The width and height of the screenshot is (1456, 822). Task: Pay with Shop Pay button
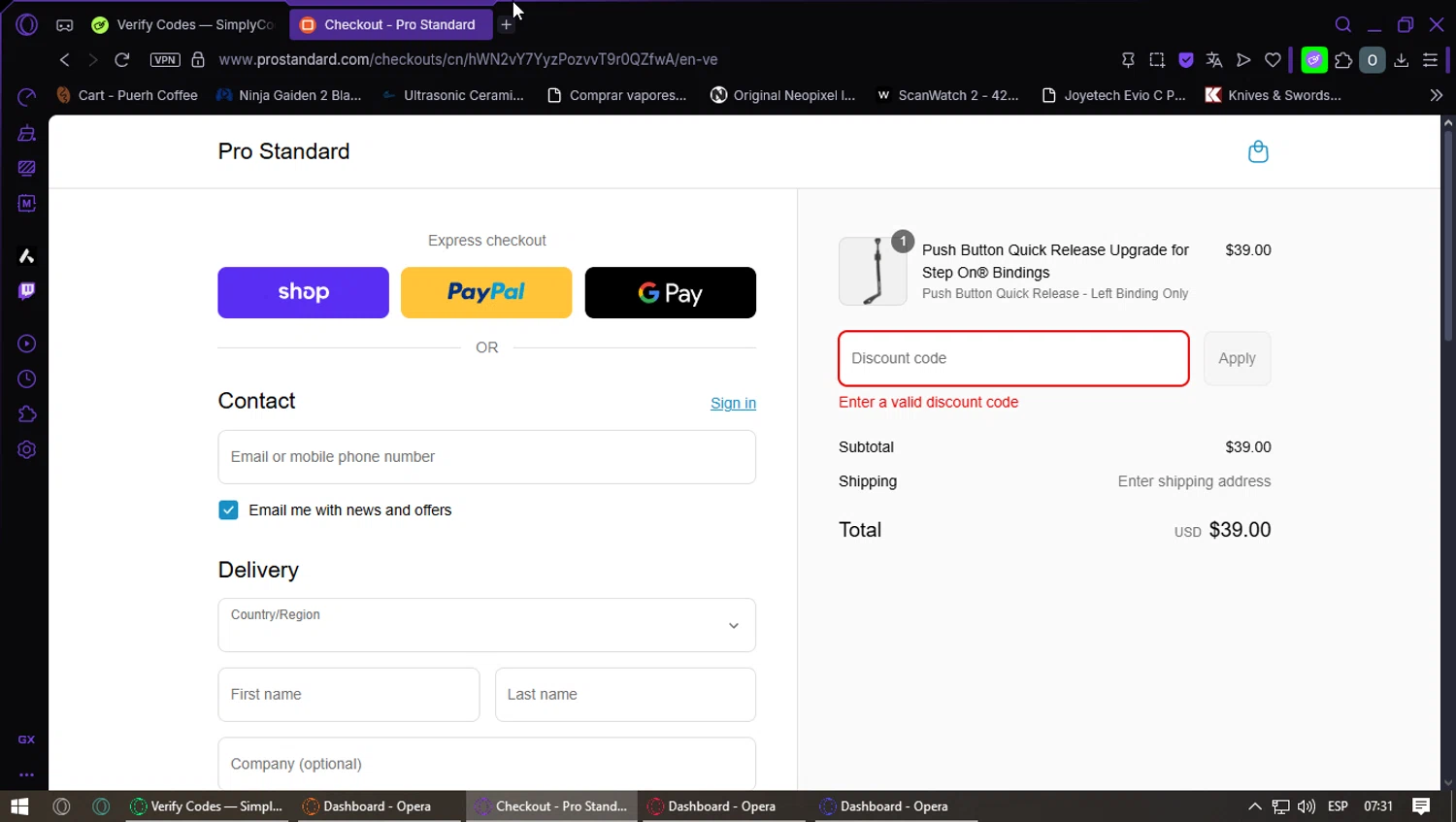click(x=303, y=292)
